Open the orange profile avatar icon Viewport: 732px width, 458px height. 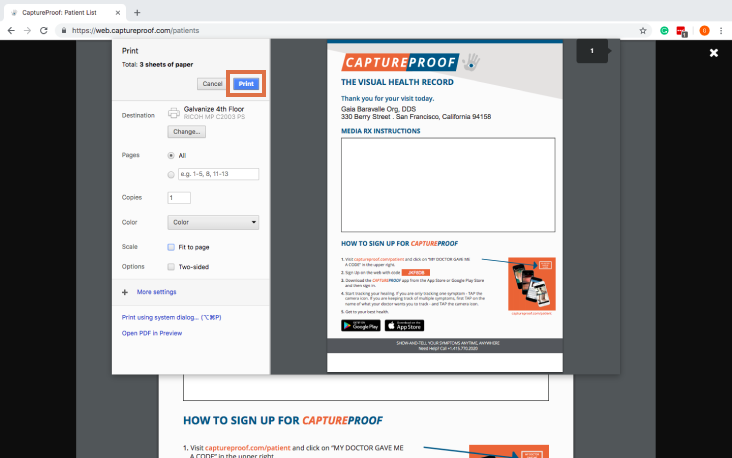pyautogui.click(x=704, y=31)
